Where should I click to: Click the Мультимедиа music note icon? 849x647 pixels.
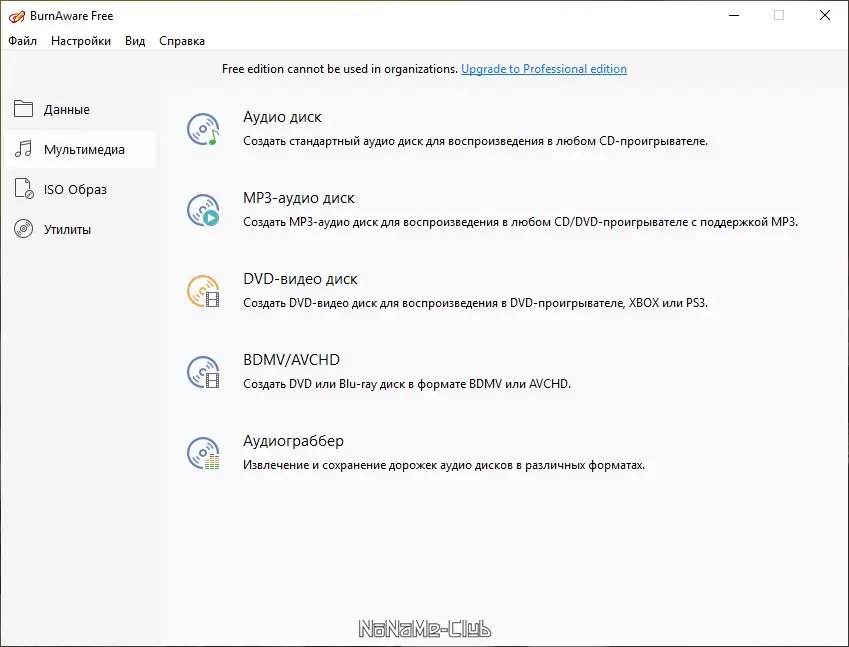pos(23,149)
